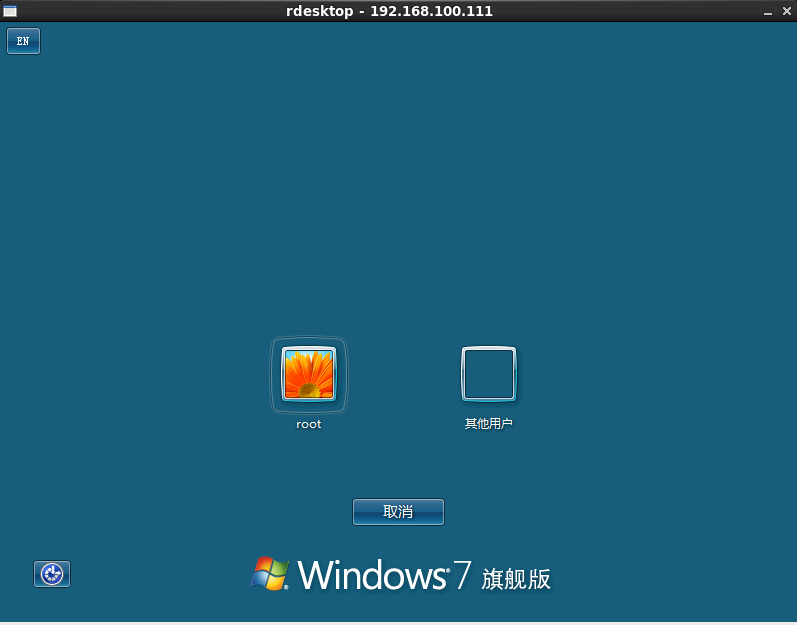Open the EN input language selector
Image resolution: width=797 pixels, height=625 pixels.
click(x=23, y=41)
